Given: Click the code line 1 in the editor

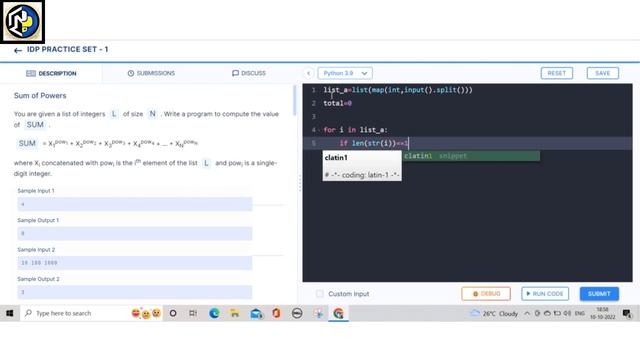Looking at the screenshot, I should pos(398,90).
